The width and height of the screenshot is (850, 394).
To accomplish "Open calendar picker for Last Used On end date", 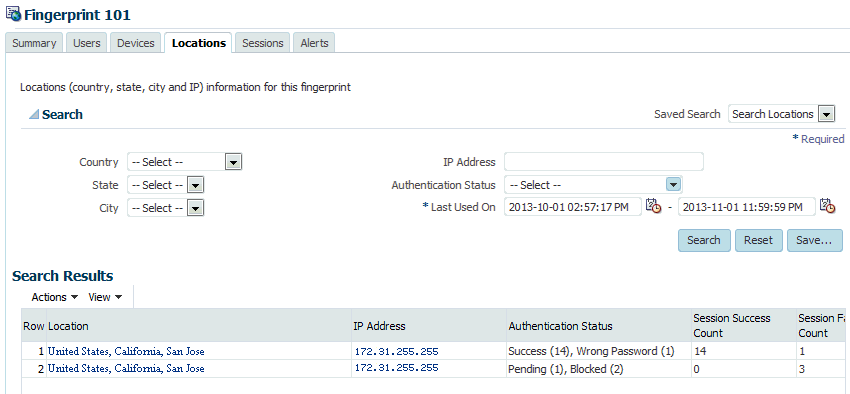I will (828, 206).
